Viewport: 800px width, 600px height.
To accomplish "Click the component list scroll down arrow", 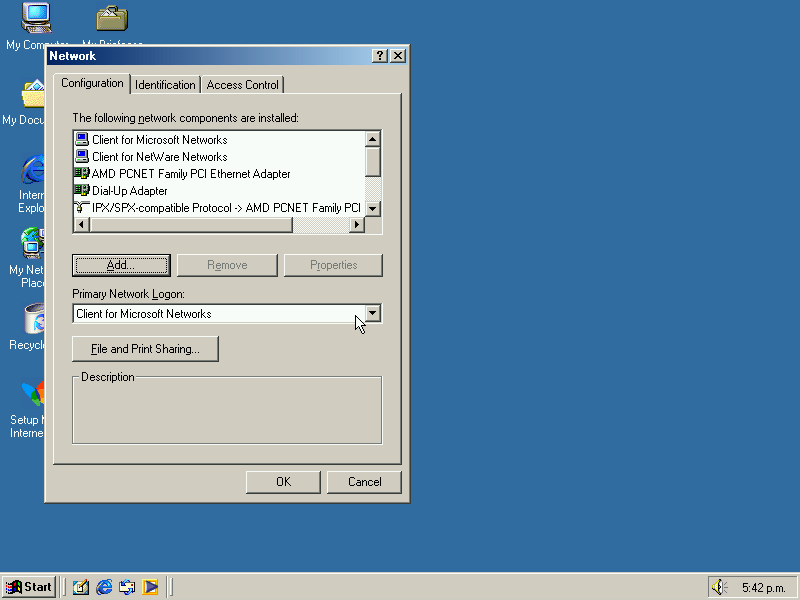I will 373,208.
